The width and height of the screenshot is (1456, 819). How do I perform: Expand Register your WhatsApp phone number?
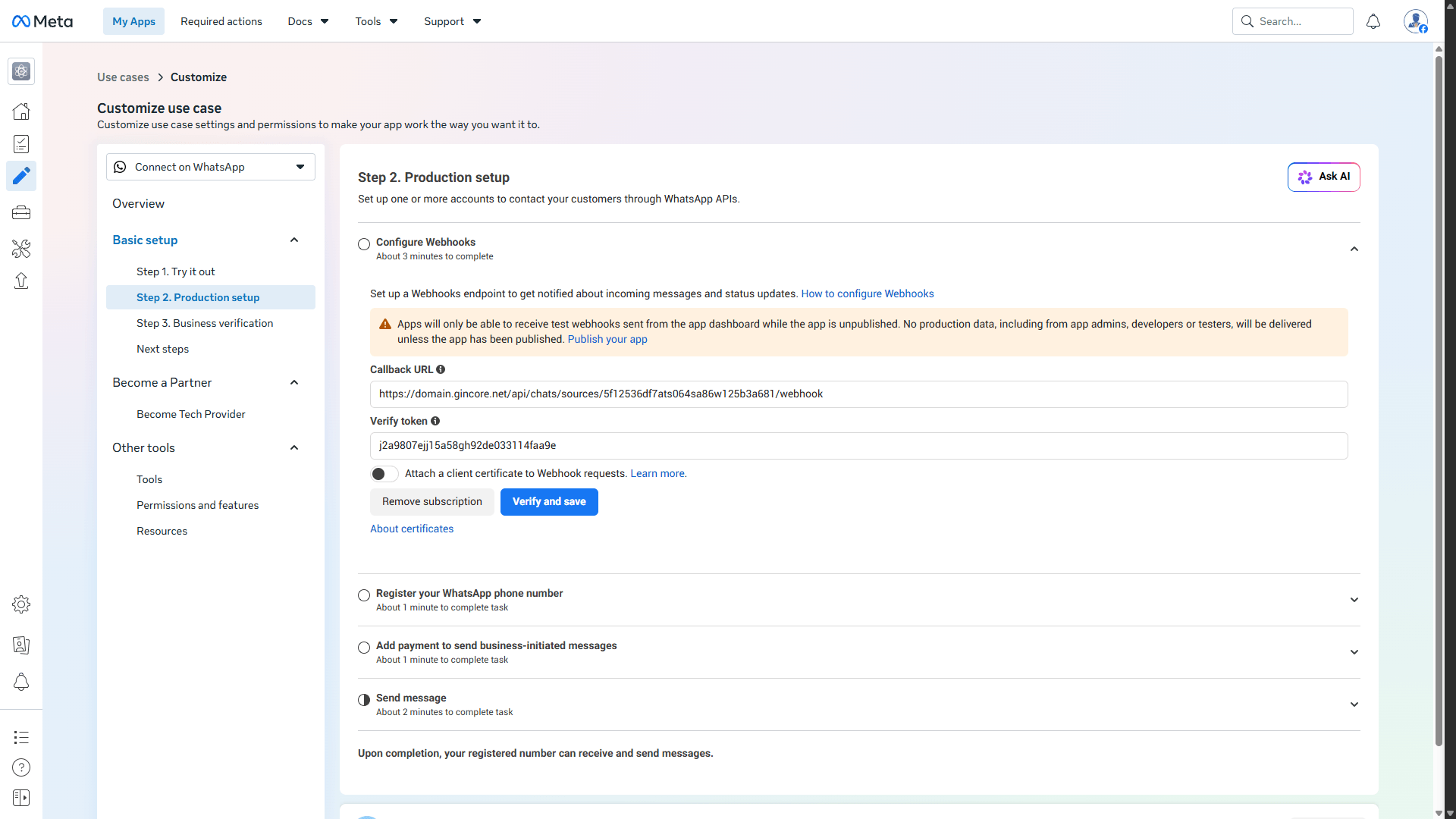(x=1354, y=600)
